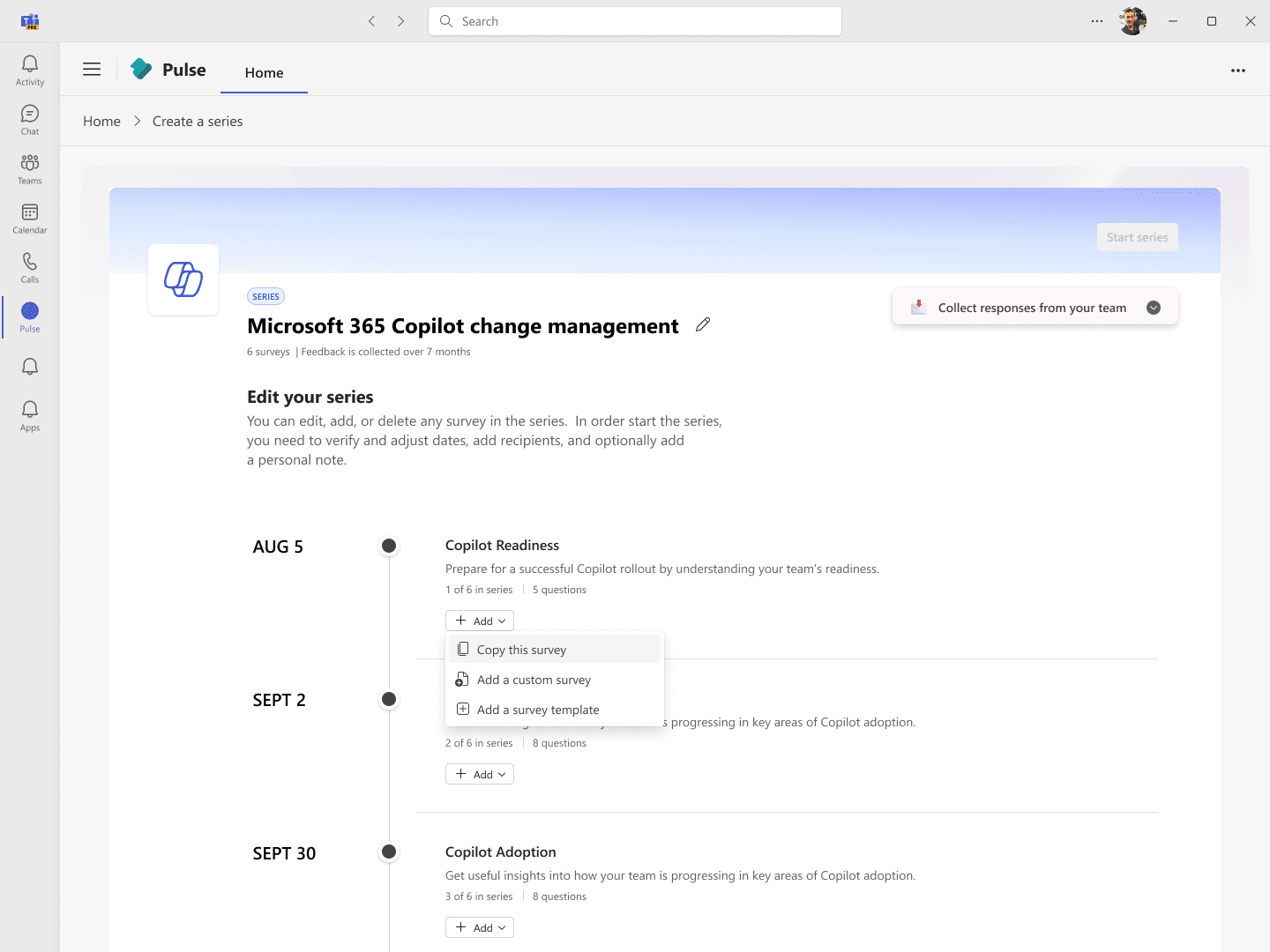Image resolution: width=1270 pixels, height=952 pixels.
Task: Click the Copilot series logo tile
Action: tap(183, 279)
